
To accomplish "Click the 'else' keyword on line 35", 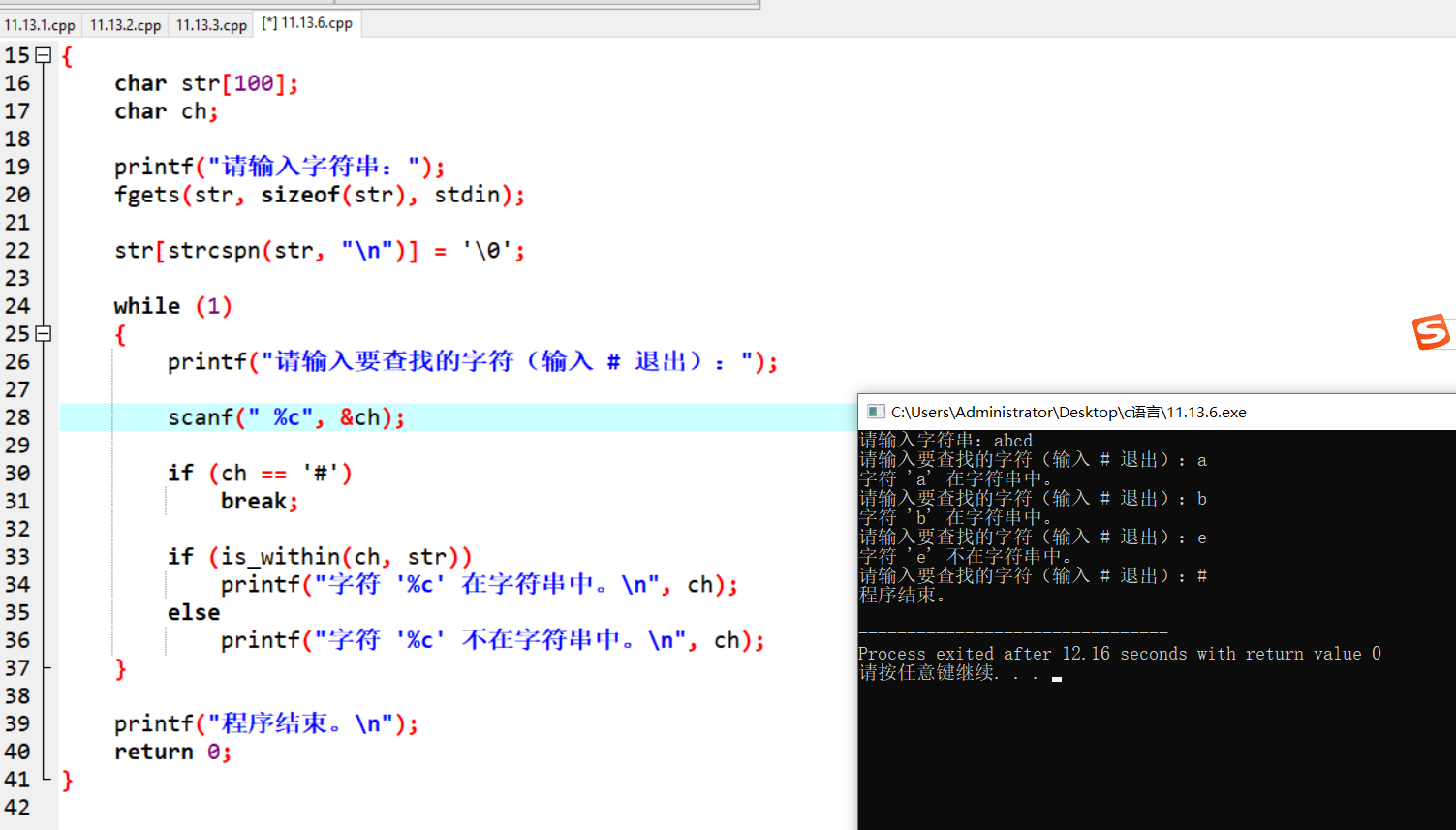I will [194, 613].
